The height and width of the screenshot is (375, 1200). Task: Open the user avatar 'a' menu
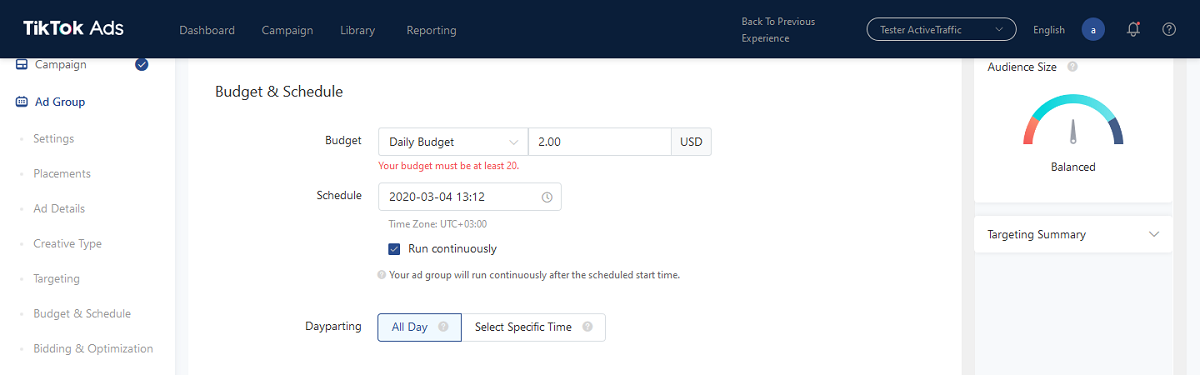click(x=1093, y=30)
